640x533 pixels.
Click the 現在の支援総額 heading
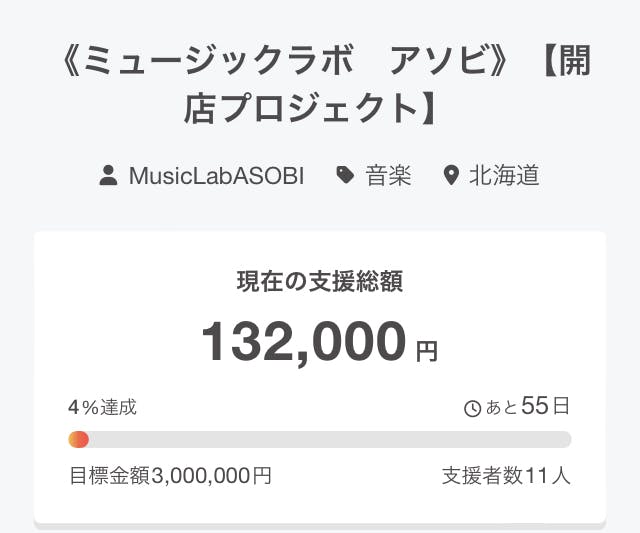point(319,283)
